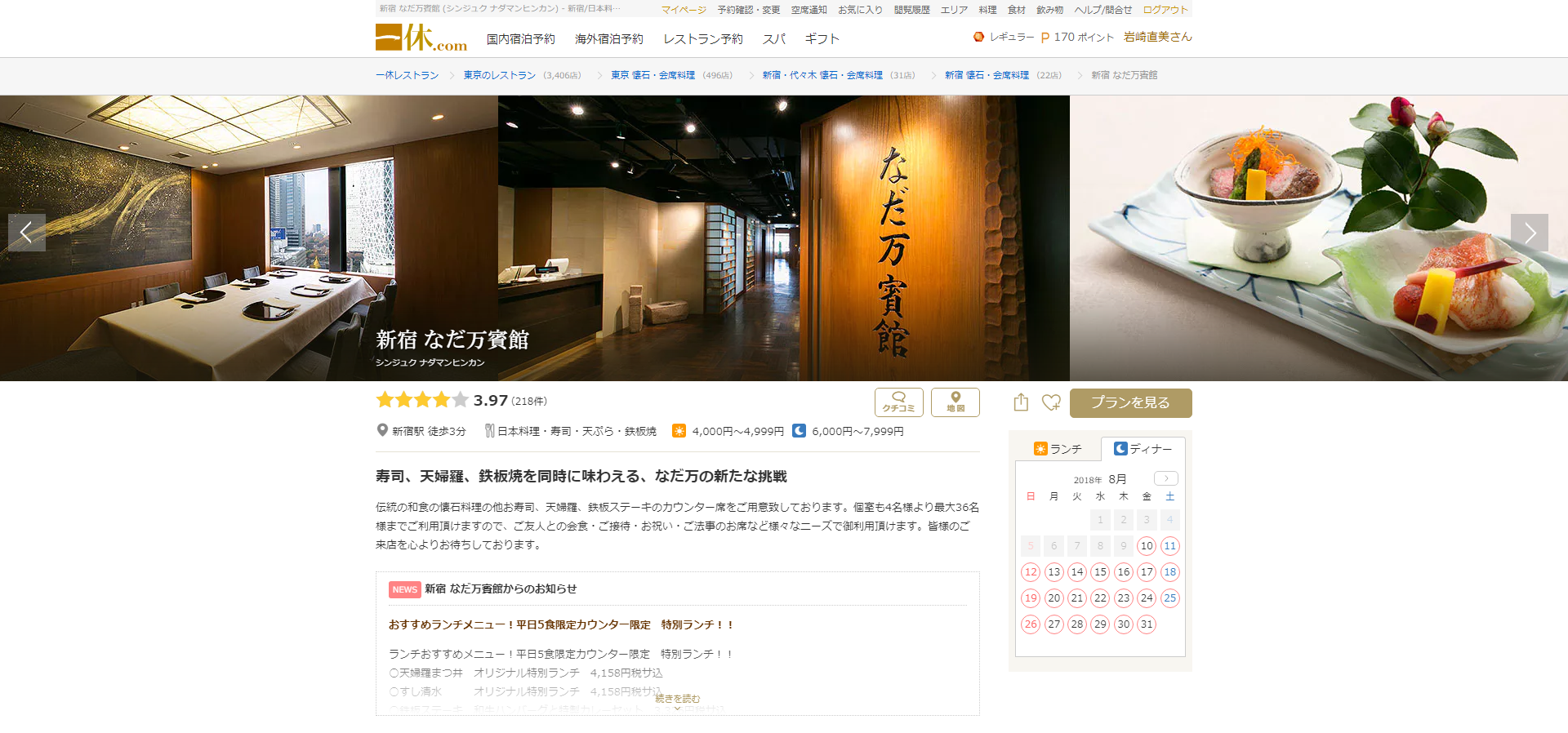Viewport: 1568px width, 733px height.
Task: Select August 18 in calendar
Action: [x=1170, y=572]
